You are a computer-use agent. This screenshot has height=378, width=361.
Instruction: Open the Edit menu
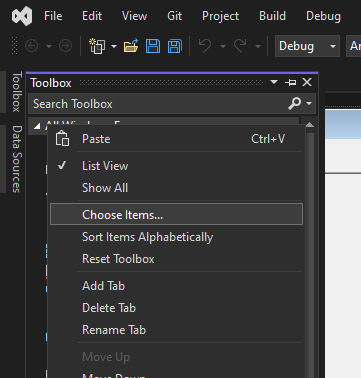pyautogui.click(x=92, y=16)
